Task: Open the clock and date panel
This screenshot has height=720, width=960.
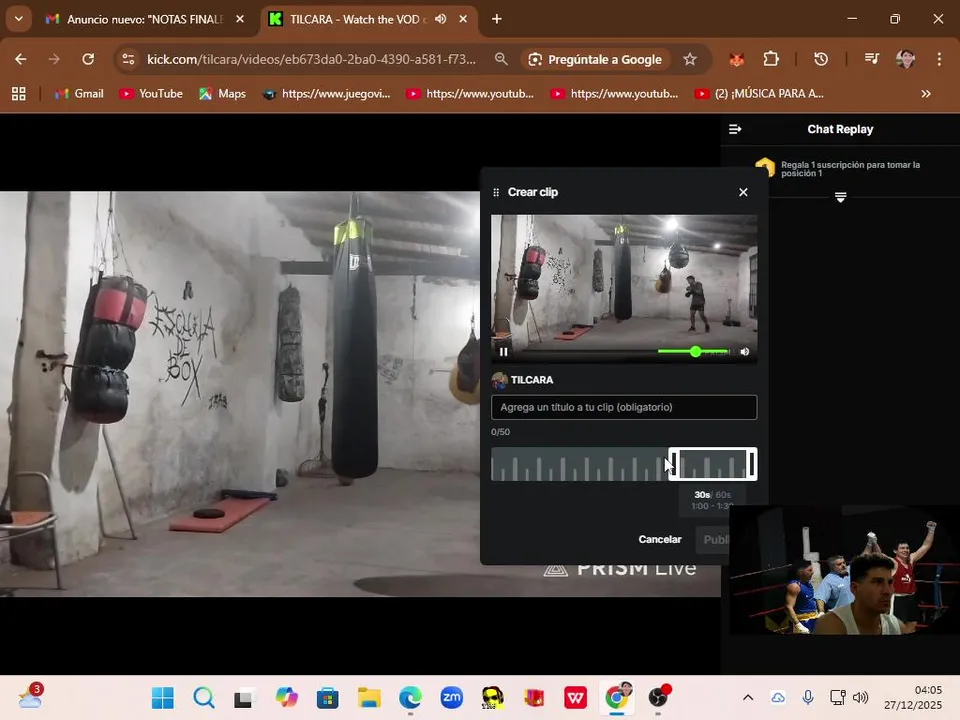Action: (x=913, y=697)
